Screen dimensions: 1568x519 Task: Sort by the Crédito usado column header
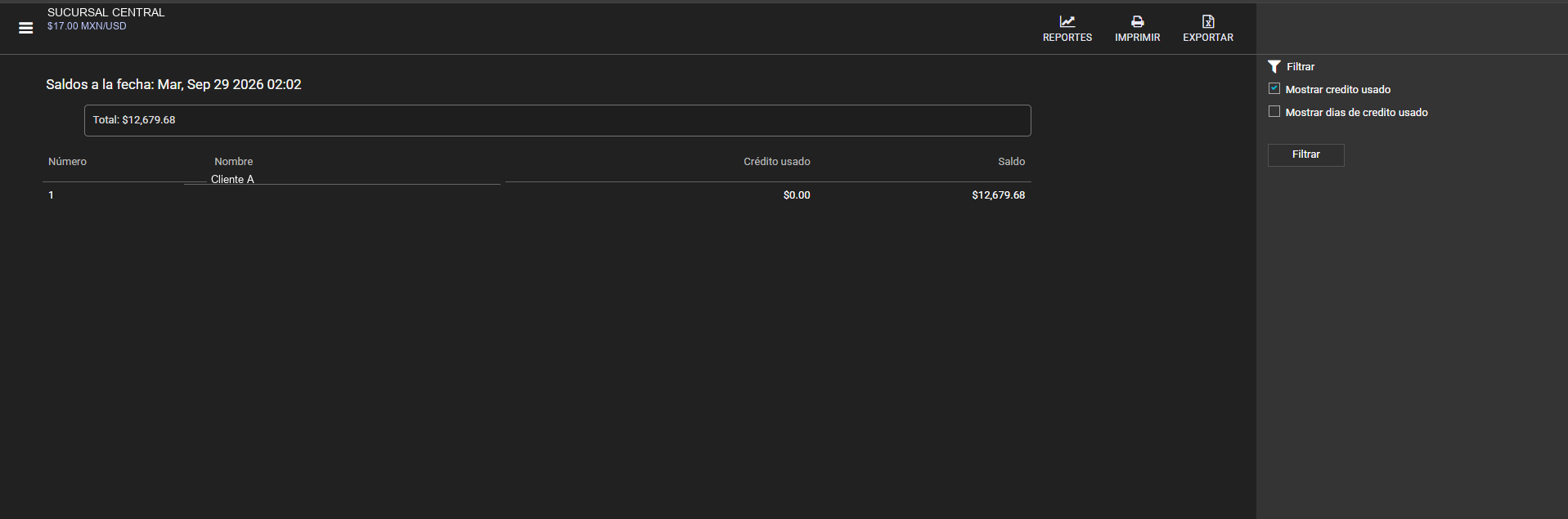click(x=776, y=162)
